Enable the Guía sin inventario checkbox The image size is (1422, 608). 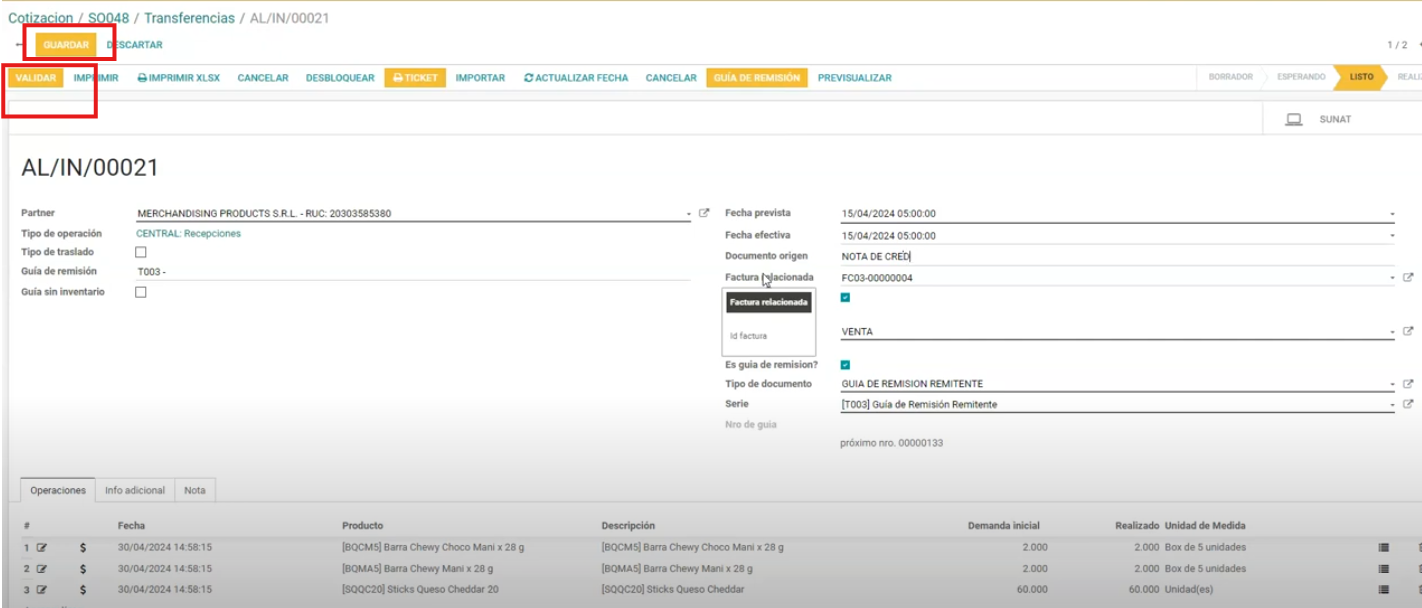pyautogui.click(x=141, y=292)
